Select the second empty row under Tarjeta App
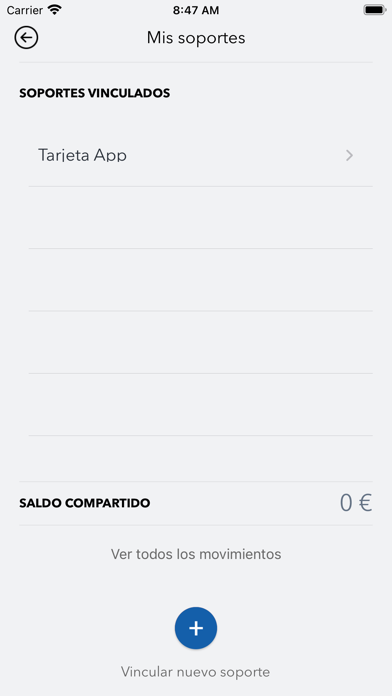This screenshot has width=392, height=696. 201,280
